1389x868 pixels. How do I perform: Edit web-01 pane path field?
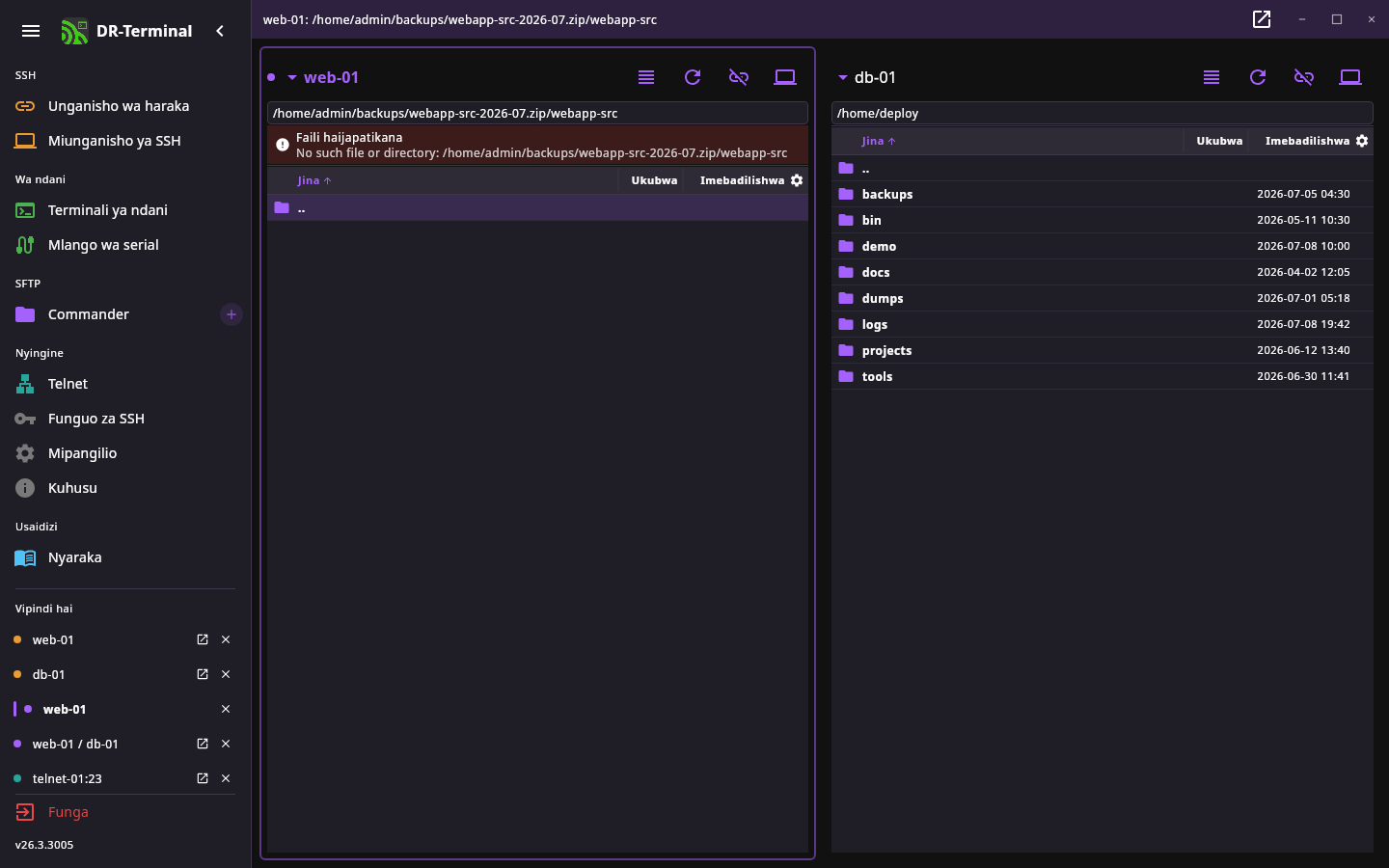click(x=537, y=113)
